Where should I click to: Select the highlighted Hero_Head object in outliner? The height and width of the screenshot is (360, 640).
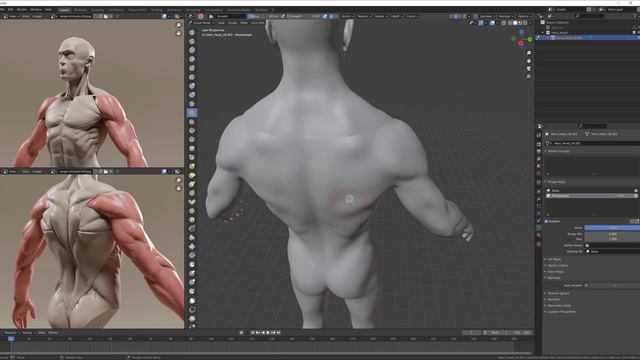[588, 38]
